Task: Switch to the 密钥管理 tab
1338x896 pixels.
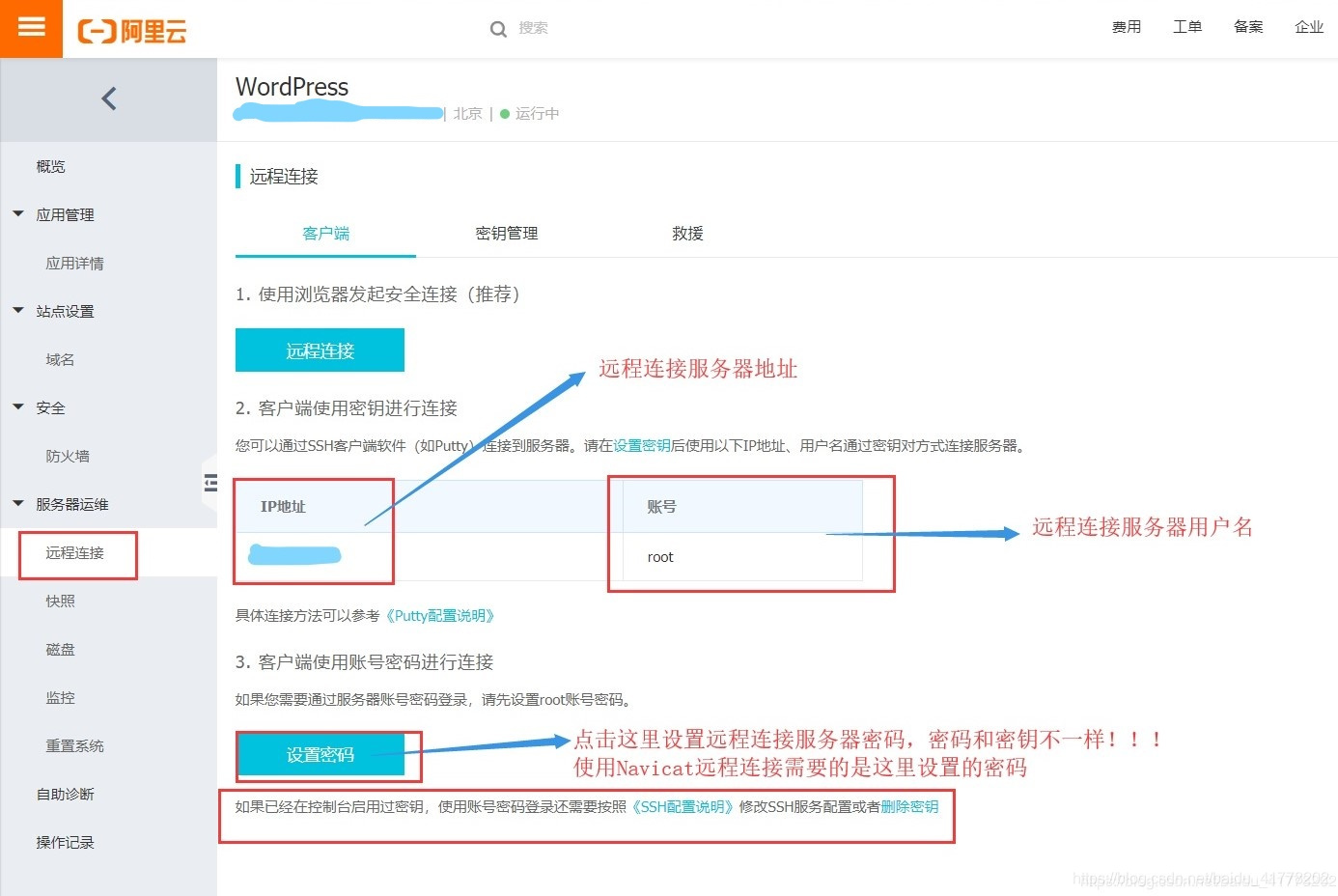Action: pyautogui.click(x=507, y=234)
